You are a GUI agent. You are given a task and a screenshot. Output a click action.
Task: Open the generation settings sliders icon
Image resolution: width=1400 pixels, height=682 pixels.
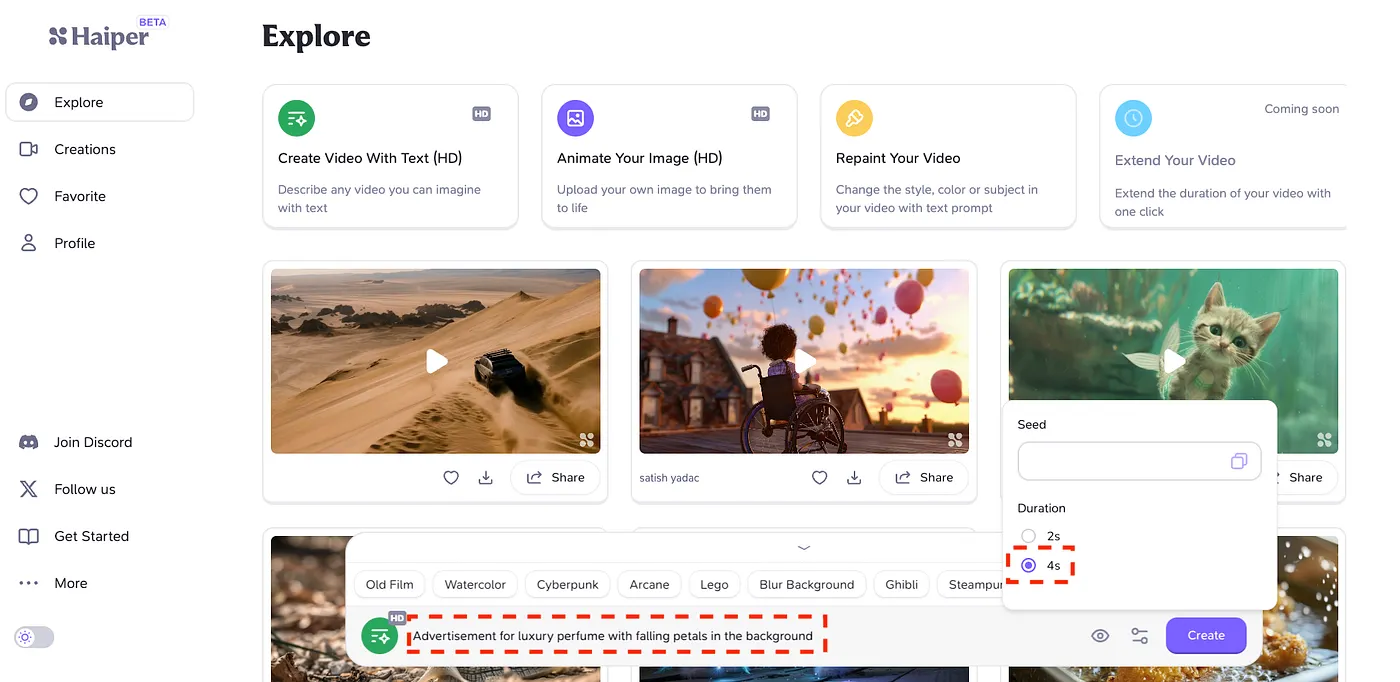pyautogui.click(x=1140, y=636)
